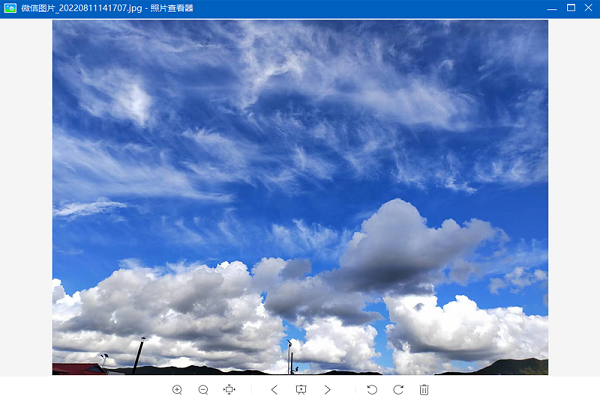The image size is (600, 399).
Task: Go to the next photo with right arrow
Action: pyautogui.click(x=328, y=389)
